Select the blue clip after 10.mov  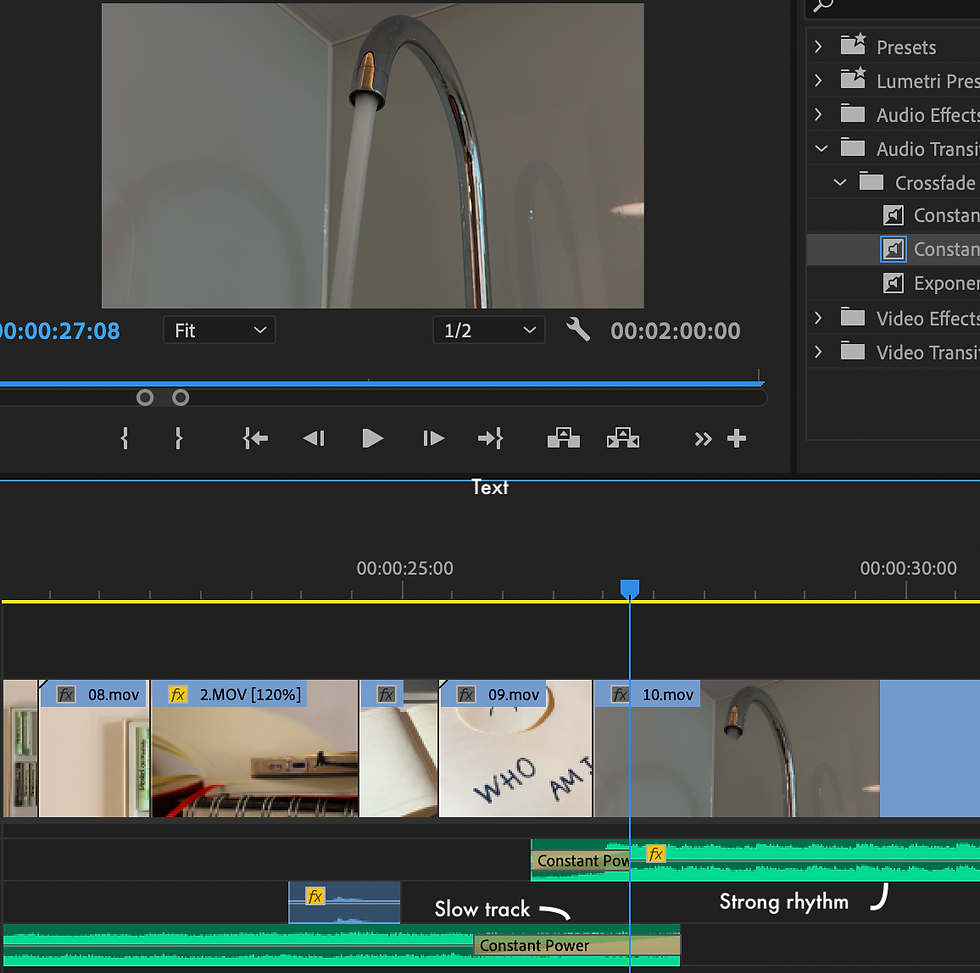click(930, 748)
